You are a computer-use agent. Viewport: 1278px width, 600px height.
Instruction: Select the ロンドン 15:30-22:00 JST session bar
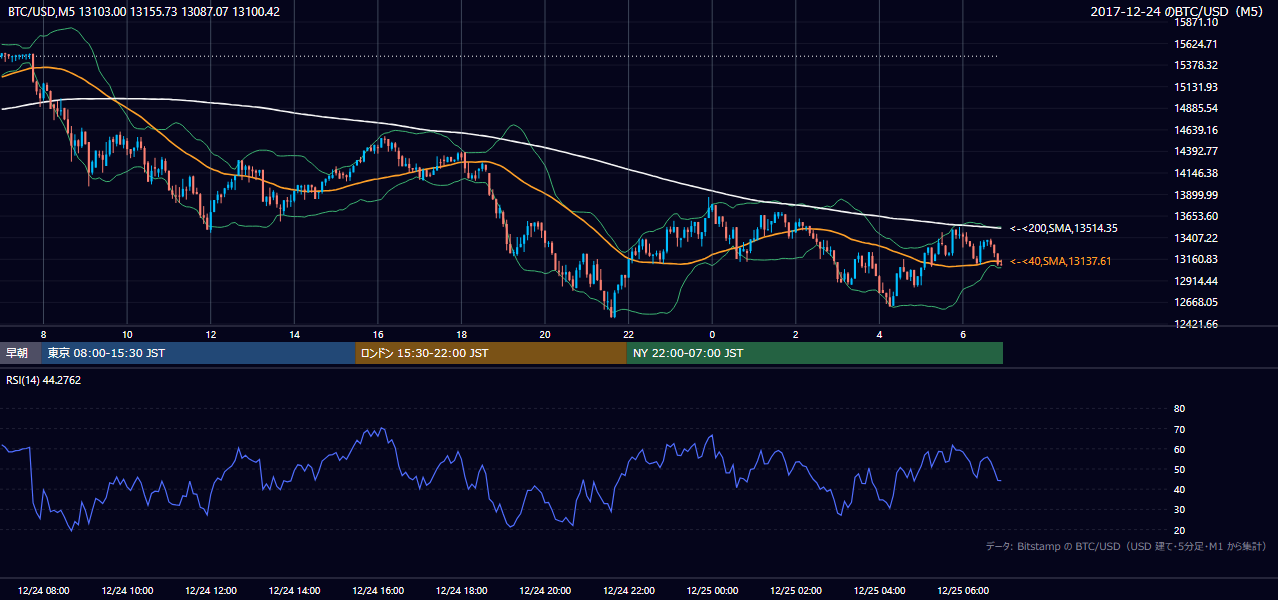(491, 353)
